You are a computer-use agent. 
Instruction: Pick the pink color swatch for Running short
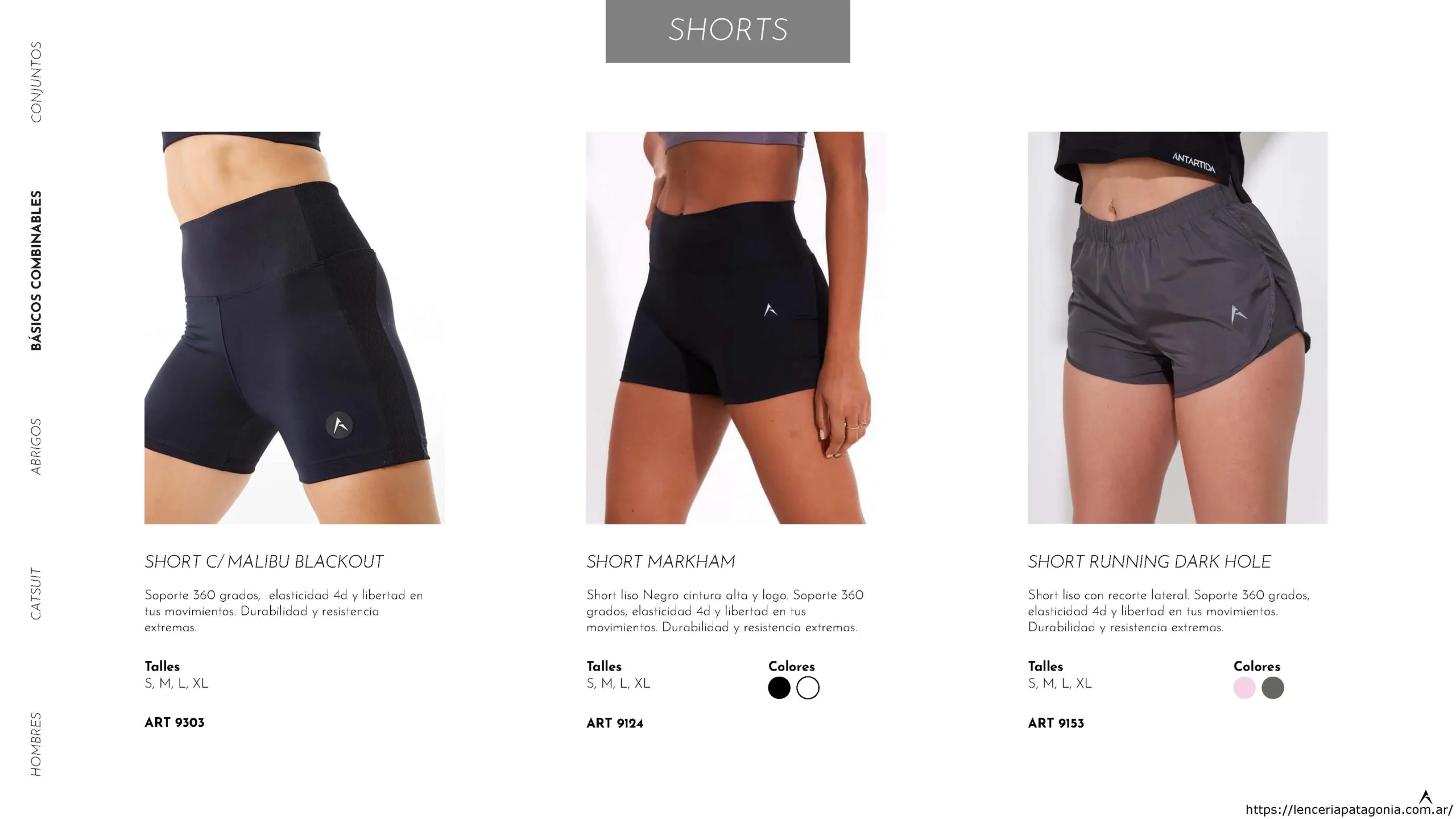point(1244,688)
